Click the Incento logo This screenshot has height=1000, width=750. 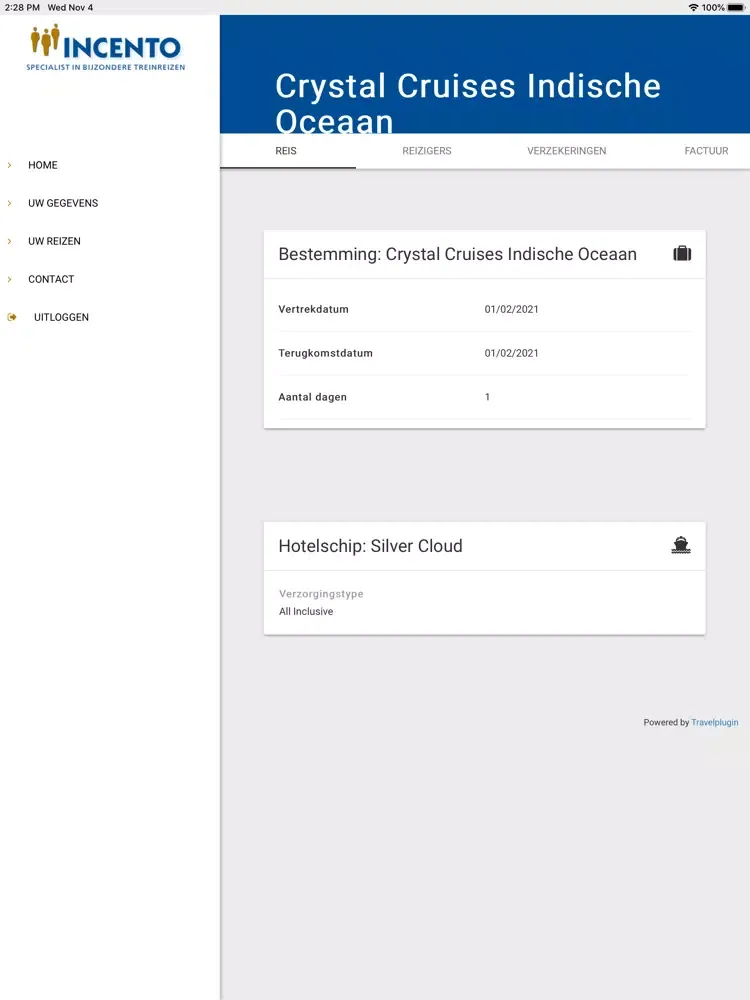pos(106,47)
